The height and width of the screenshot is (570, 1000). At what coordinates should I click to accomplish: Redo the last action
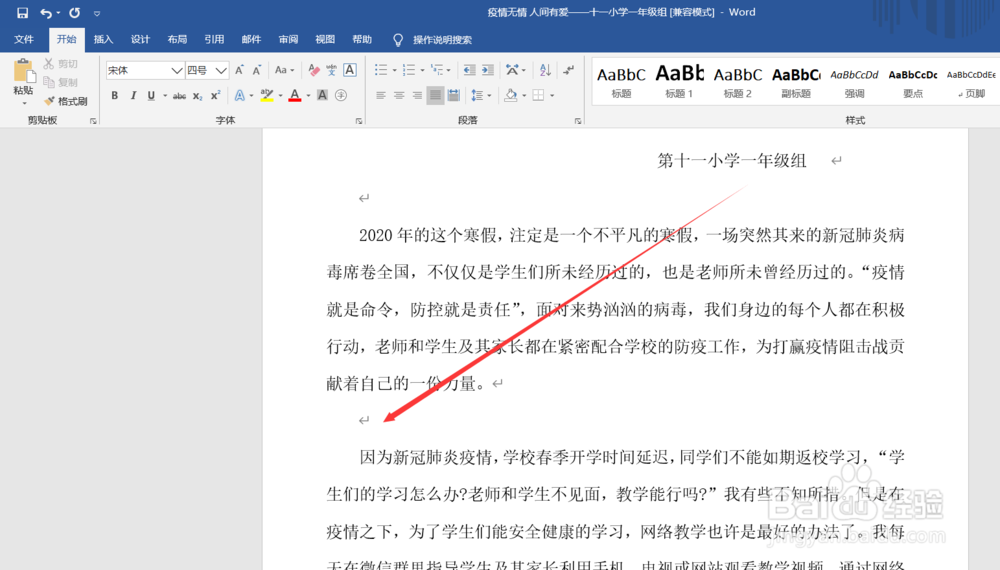pyautogui.click(x=75, y=13)
